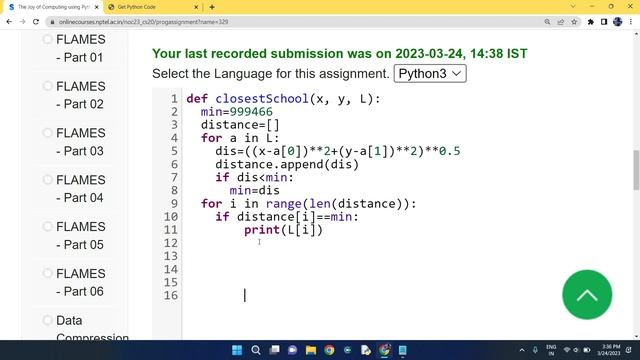The width and height of the screenshot is (640, 360).
Task: Click the page vertical scrollbar thumb
Action: [x=636, y=170]
